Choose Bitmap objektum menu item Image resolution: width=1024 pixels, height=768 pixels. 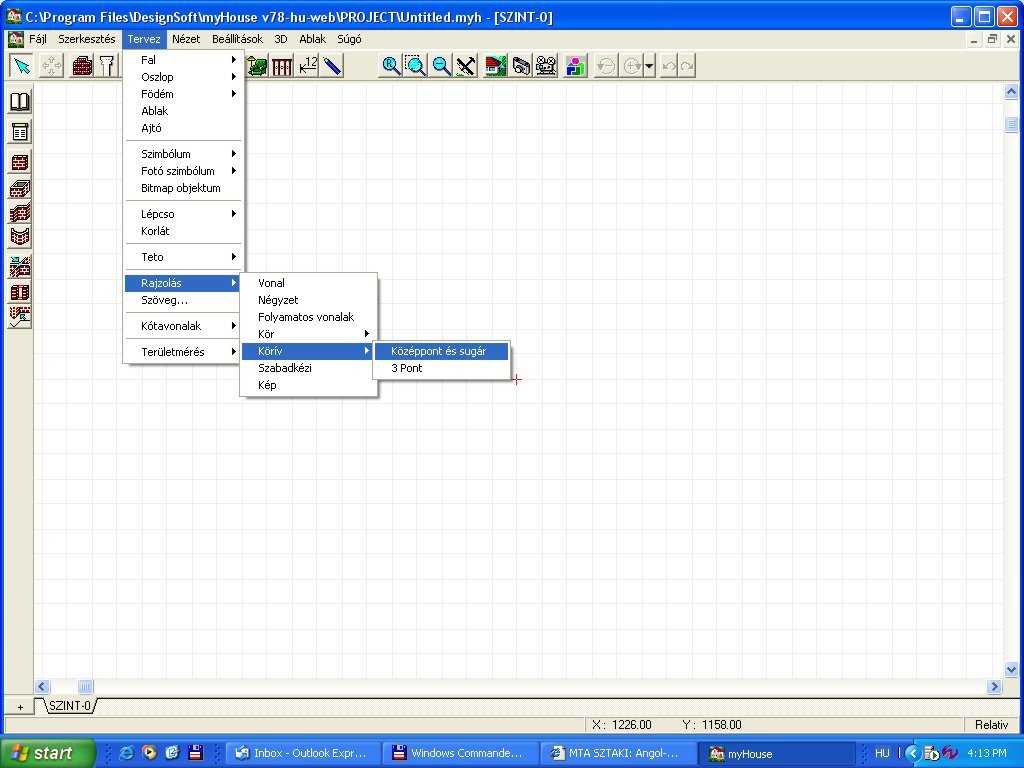[x=184, y=188]
